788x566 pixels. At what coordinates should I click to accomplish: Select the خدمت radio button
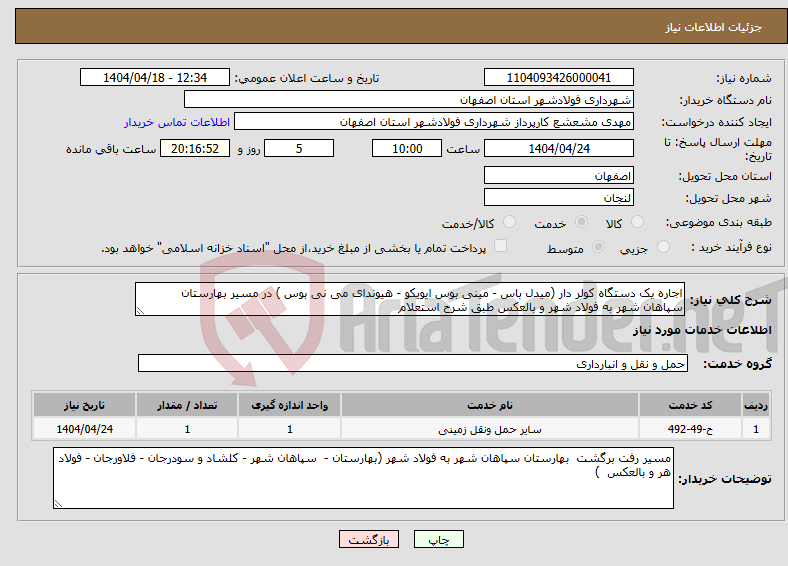click(581, 222)
